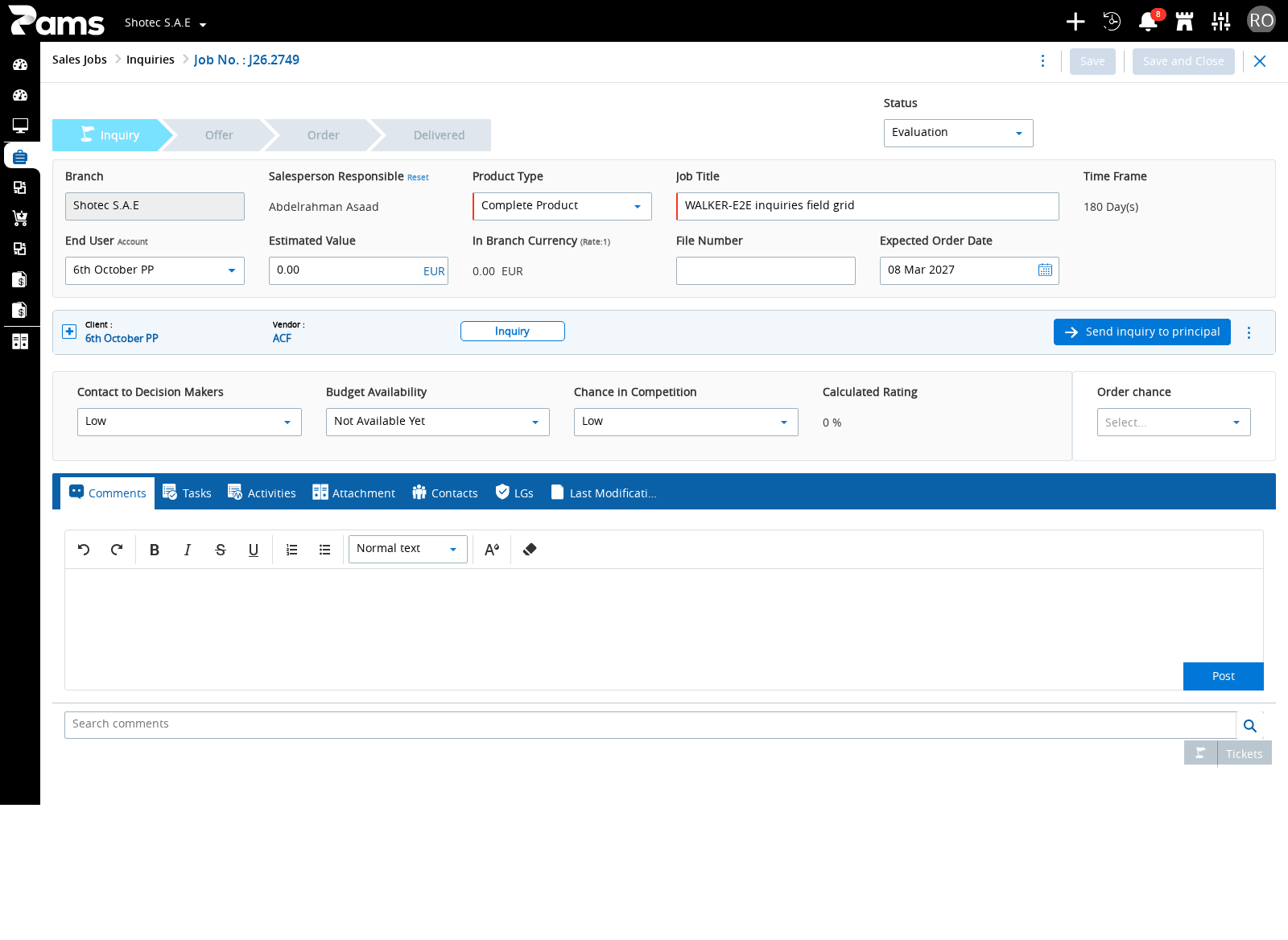The width and height of the screenshot is (1288, 940).
Task: Switch to the Contacts tab
Action: (x=445, y=493)
